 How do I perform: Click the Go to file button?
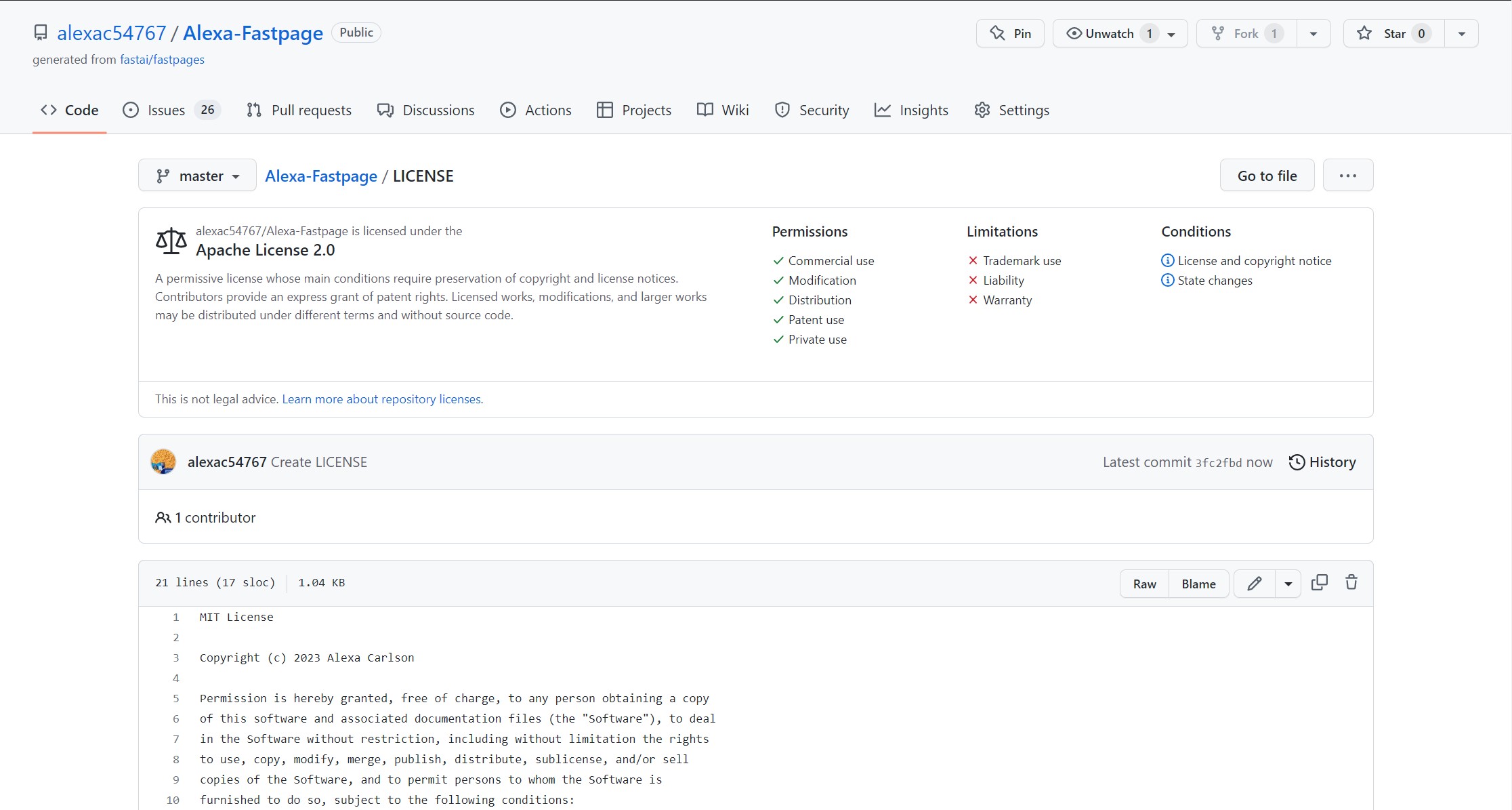1267,176
